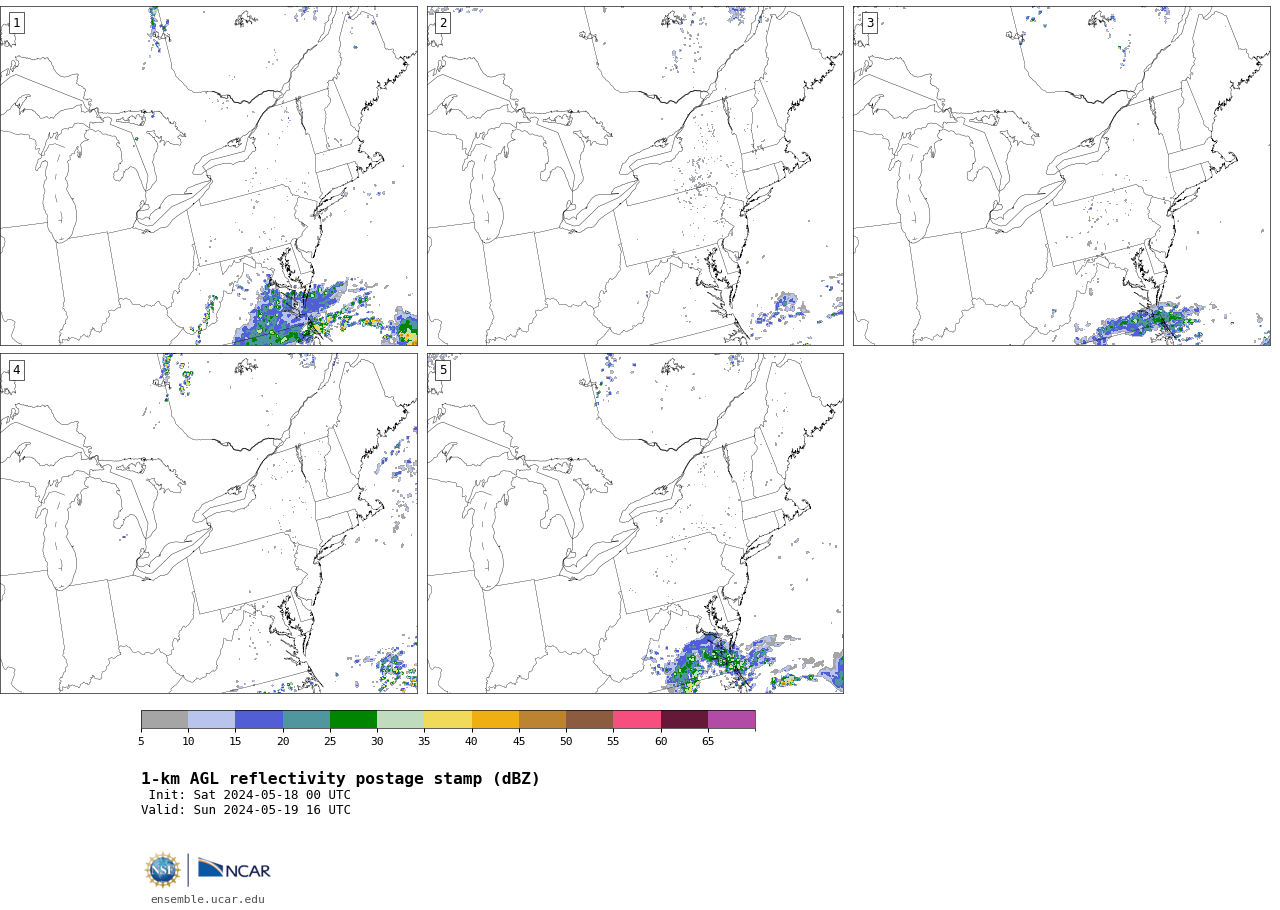Click the Init: Sat 2024-05-18 00 UTC line

click(250, 795)
